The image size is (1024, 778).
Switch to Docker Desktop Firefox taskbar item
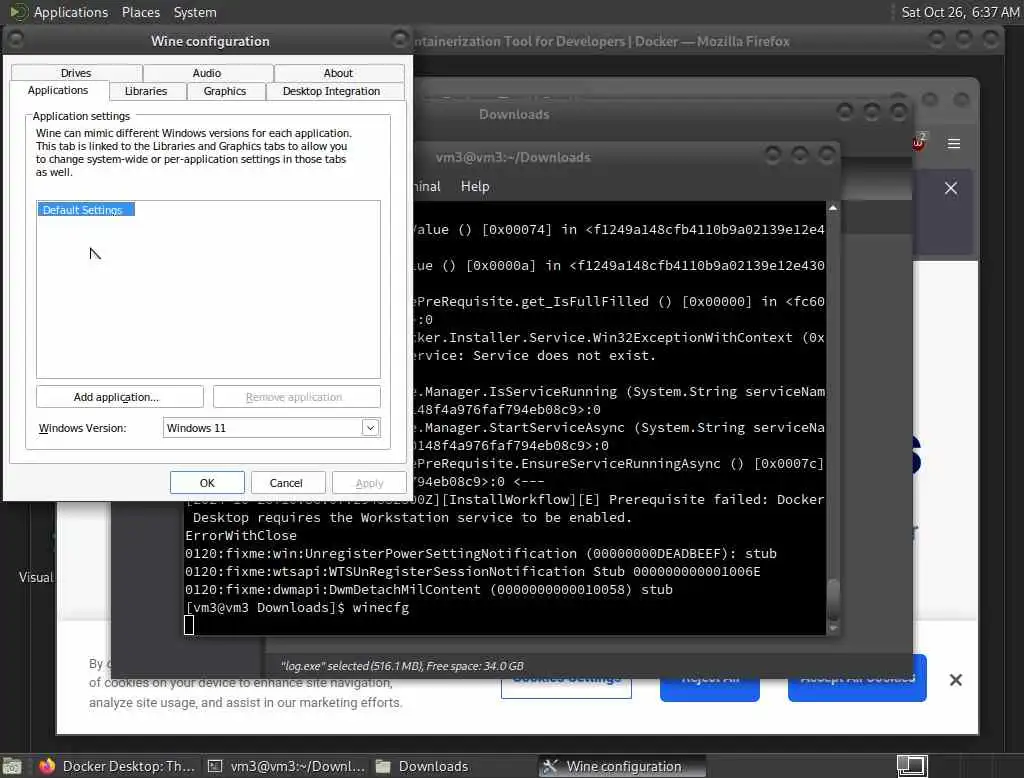coord(116,766)
